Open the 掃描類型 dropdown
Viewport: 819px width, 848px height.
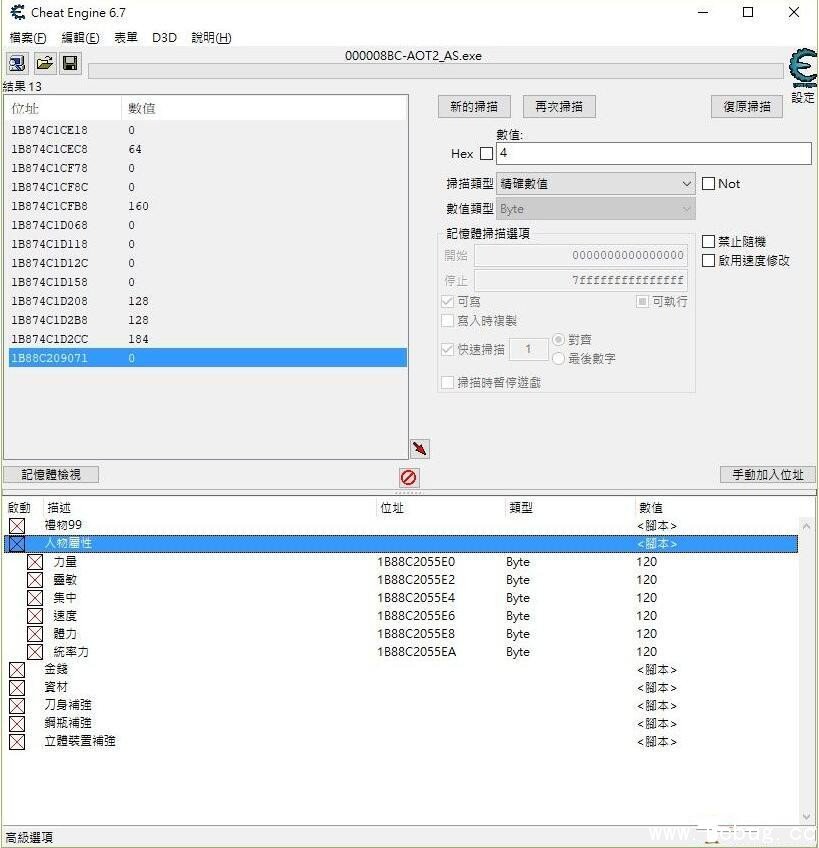click(596, 184)
